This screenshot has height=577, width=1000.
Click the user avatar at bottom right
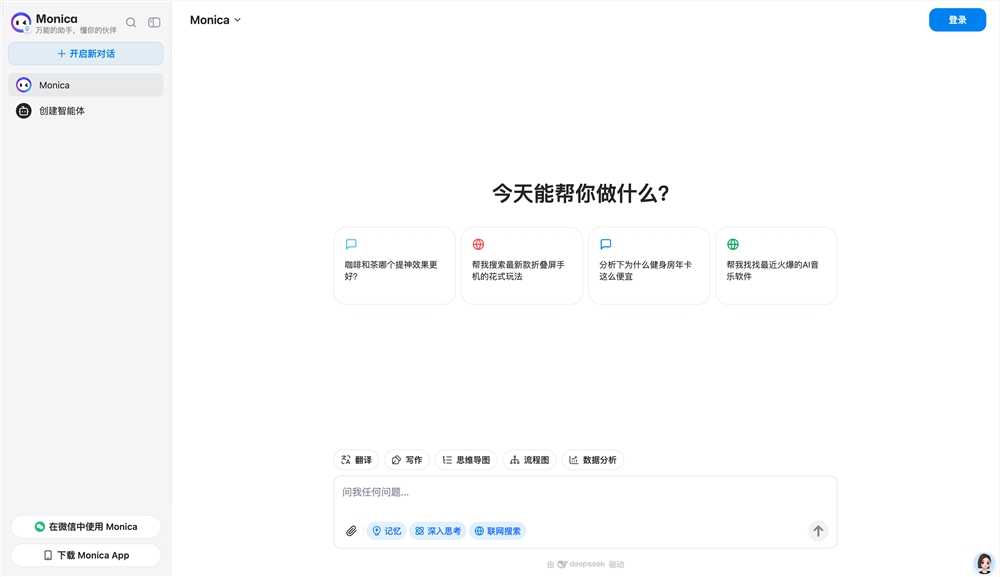984,561
